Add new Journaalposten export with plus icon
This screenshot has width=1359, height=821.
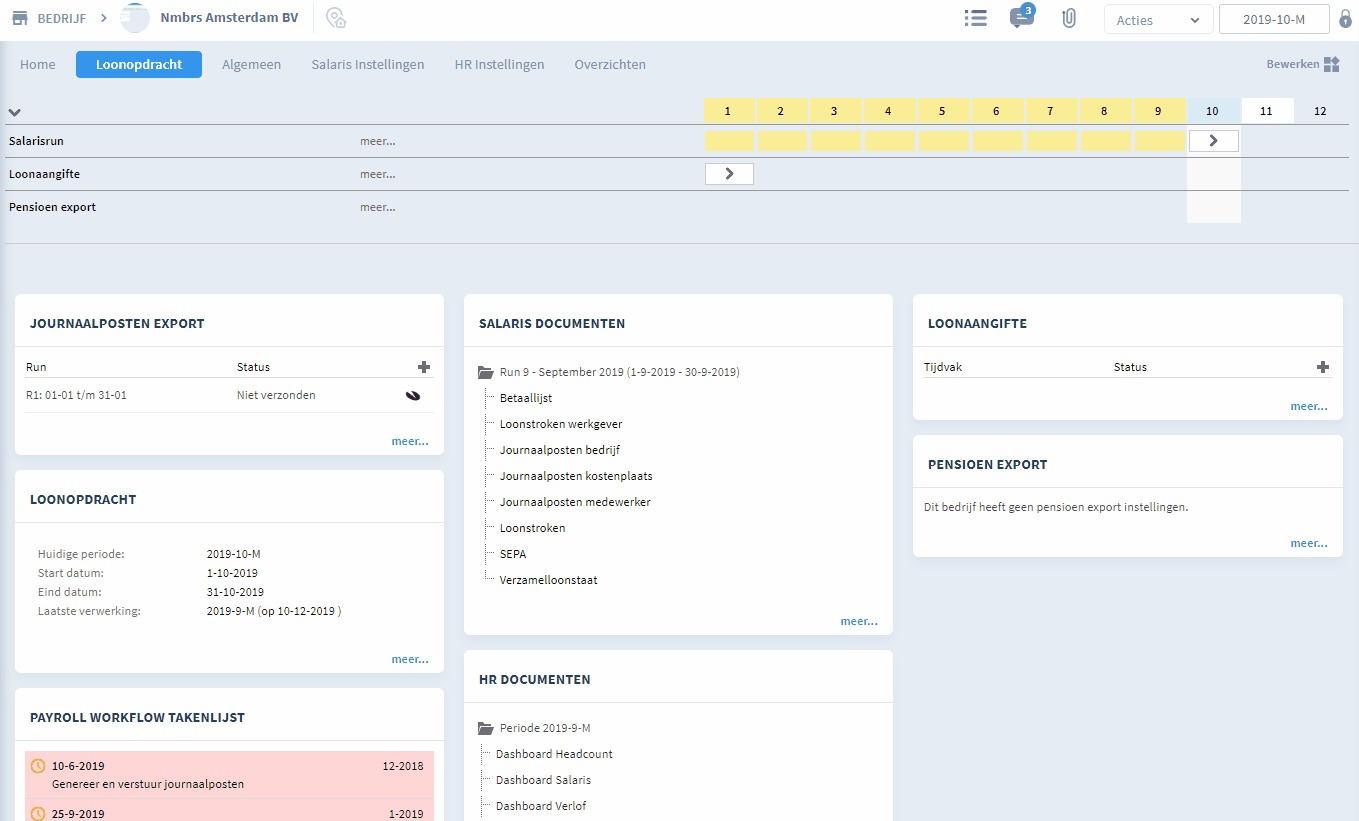(424, 367)
